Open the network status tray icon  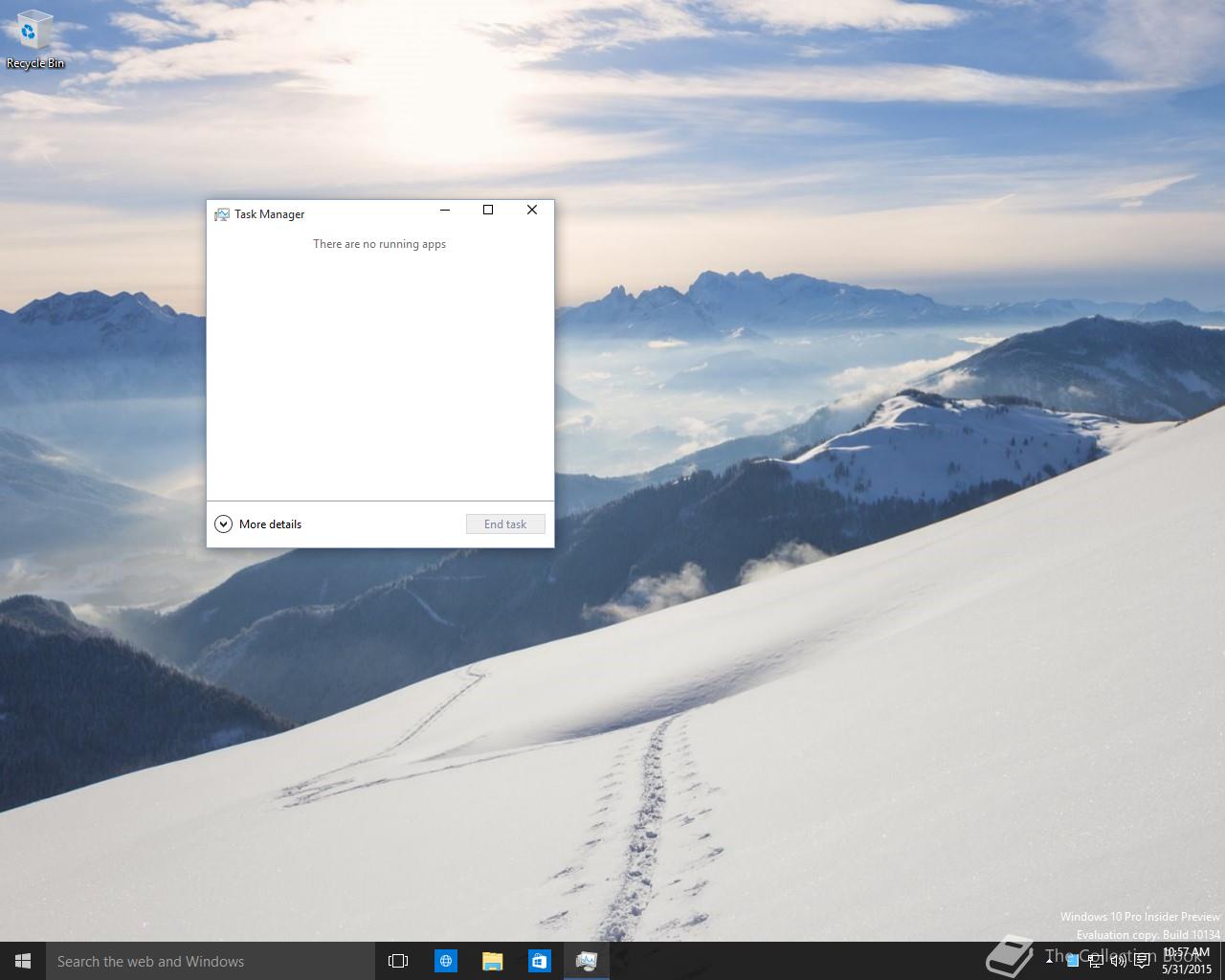click(1096, 961)
